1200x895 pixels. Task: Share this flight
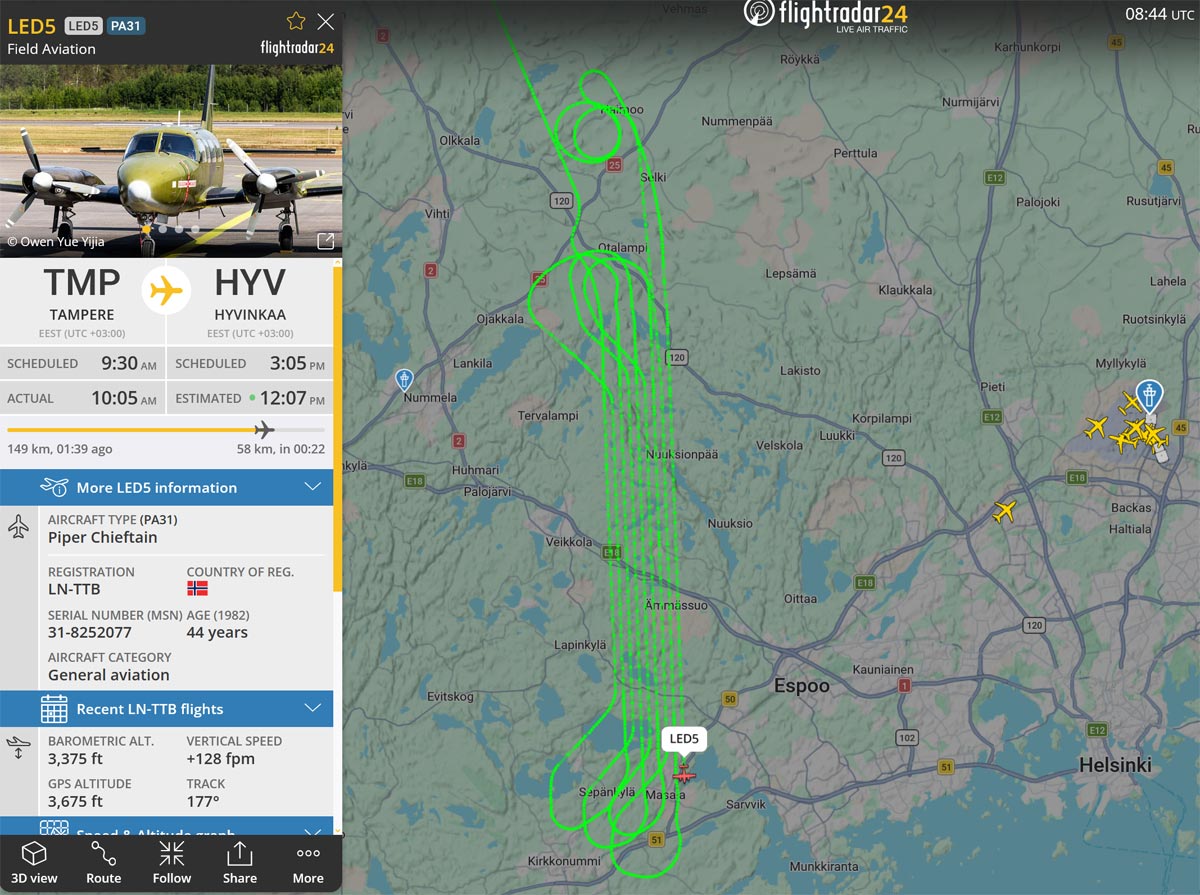(240, 862)
